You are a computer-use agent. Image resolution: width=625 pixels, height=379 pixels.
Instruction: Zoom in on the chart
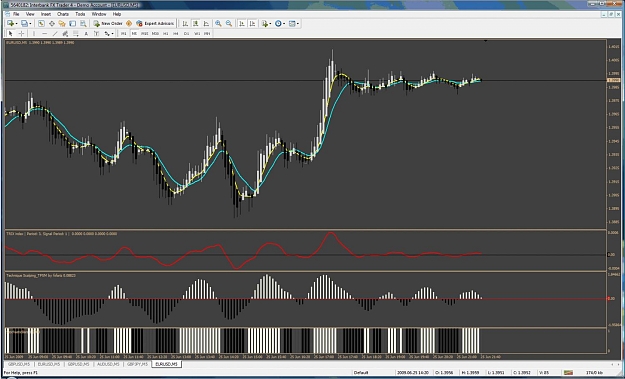point(218,24)
